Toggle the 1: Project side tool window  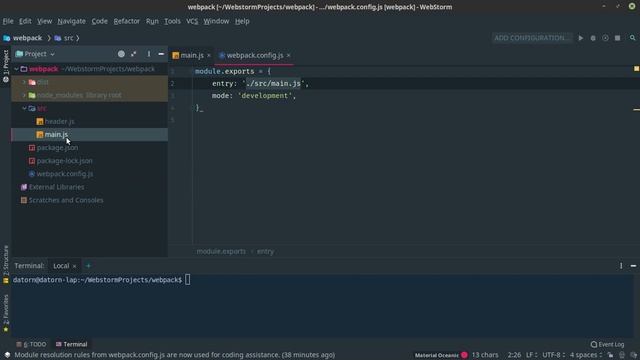pyautogui.click(x=6, y=66)
